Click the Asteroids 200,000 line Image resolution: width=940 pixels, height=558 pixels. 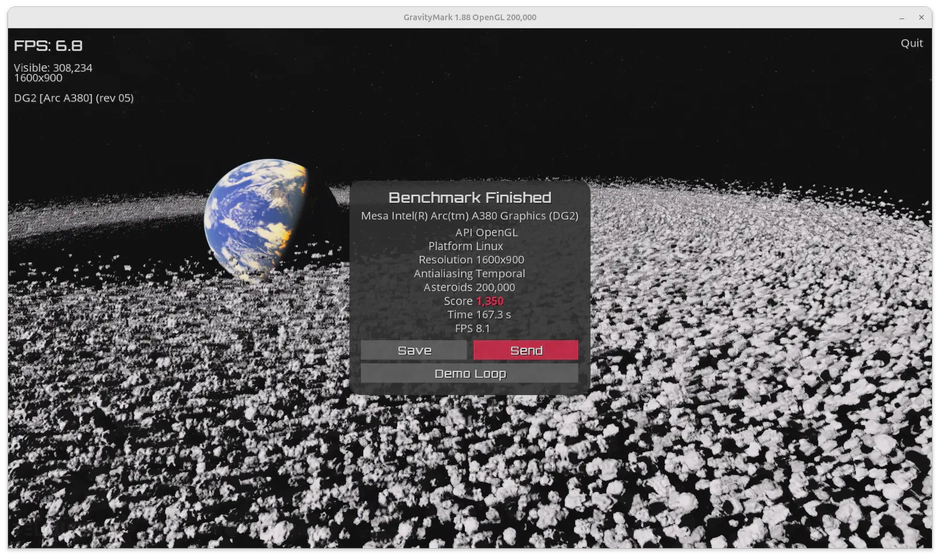[469, 287]
